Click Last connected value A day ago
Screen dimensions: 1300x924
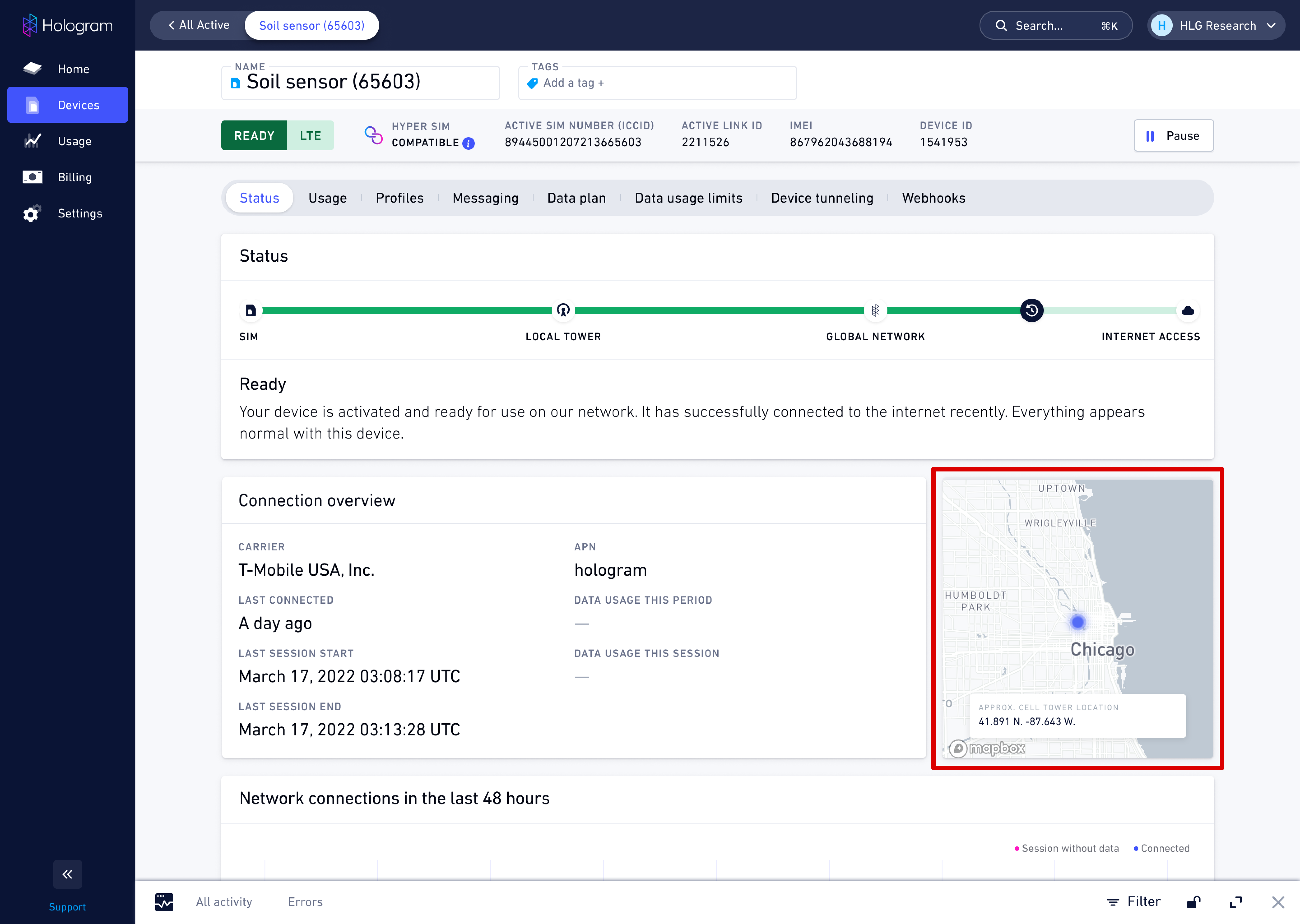tap(275, 624)
